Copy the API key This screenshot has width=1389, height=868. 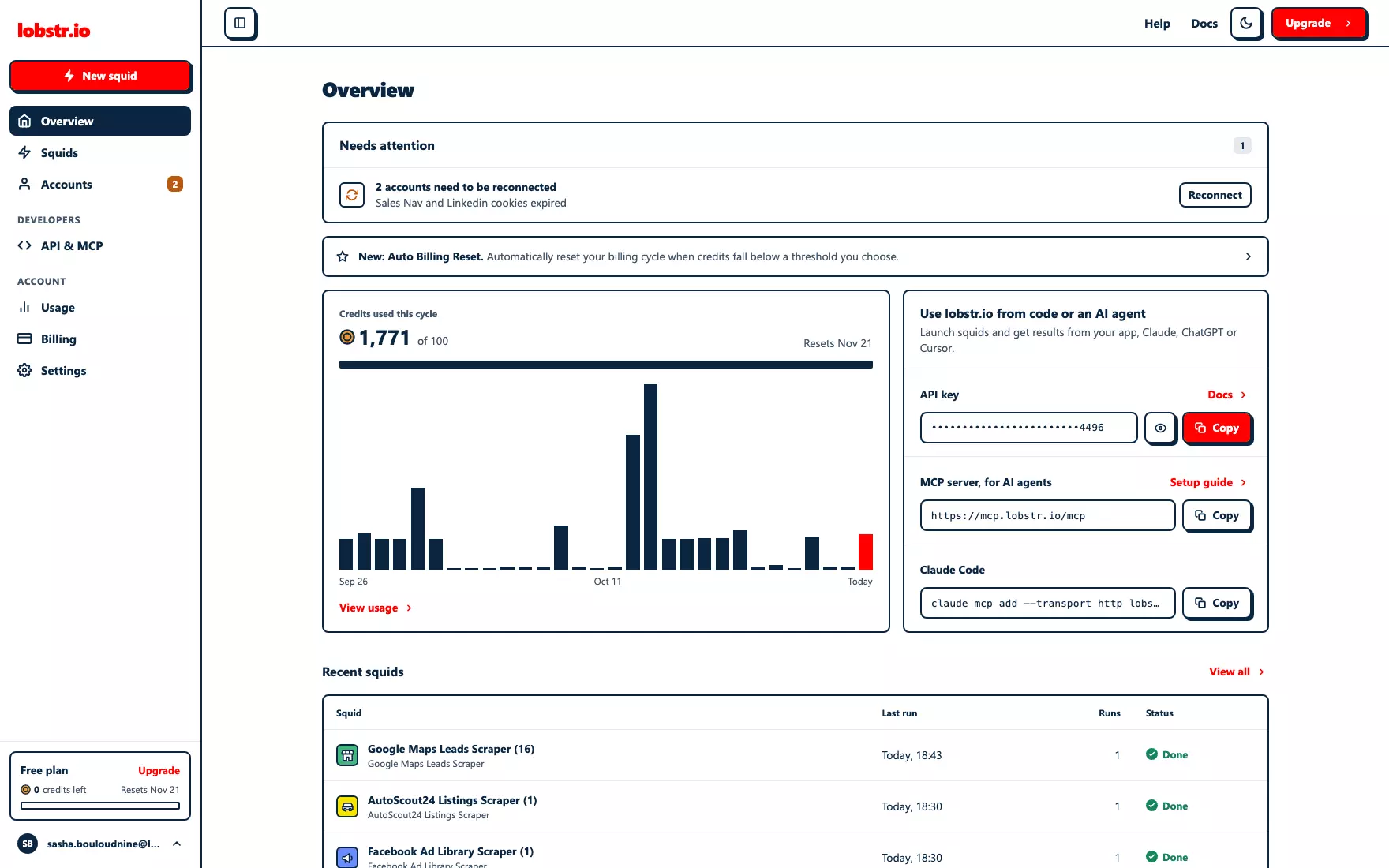pyautogui.click(x=1216, y=428)
